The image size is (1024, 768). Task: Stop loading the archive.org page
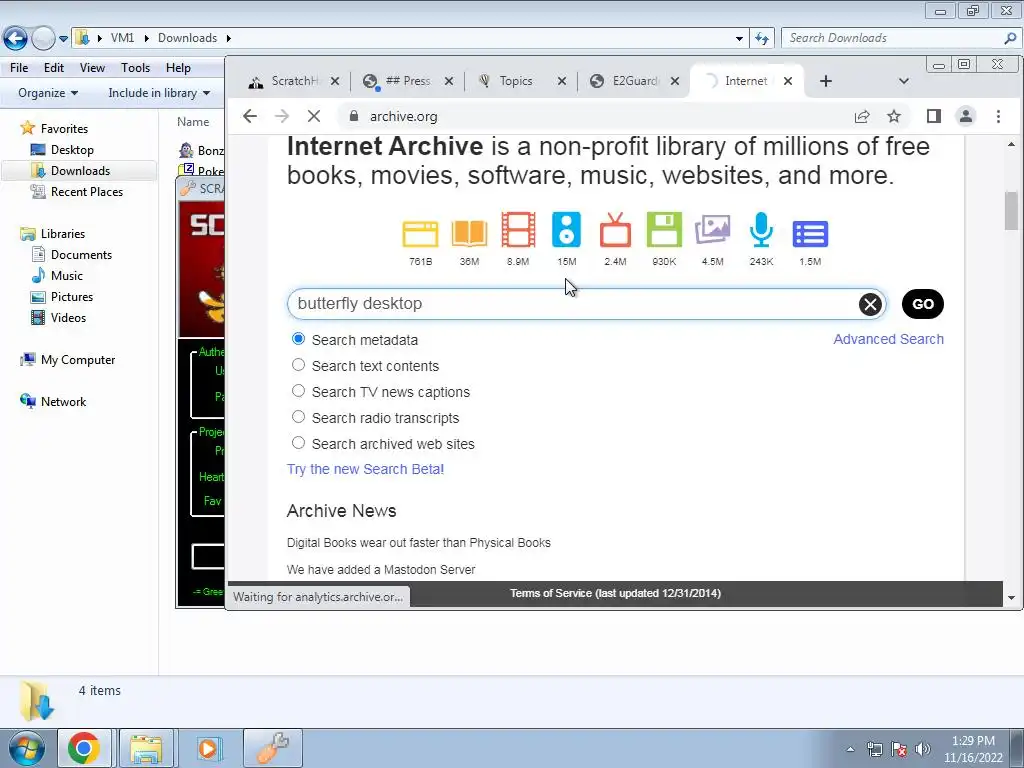(314, 116)
